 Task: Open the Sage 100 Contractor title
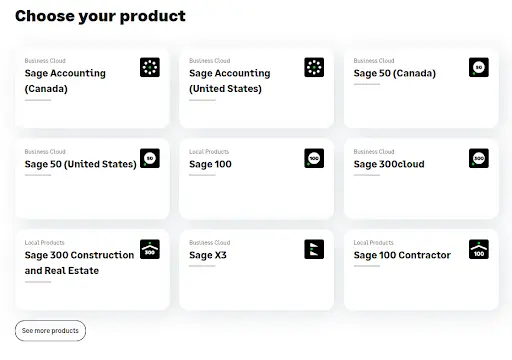click(402, 255)
